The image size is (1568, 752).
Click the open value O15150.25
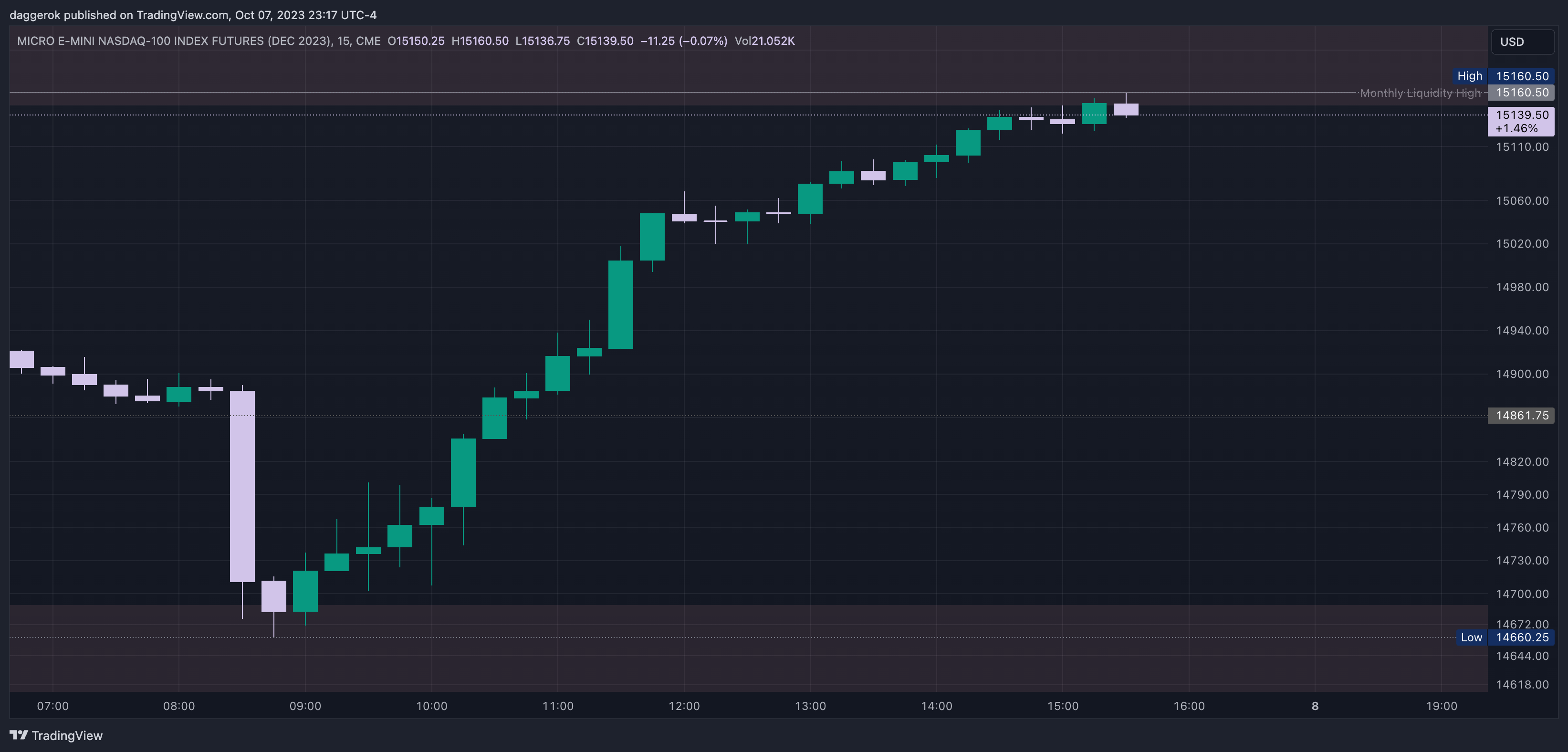[x=416, y=41]
